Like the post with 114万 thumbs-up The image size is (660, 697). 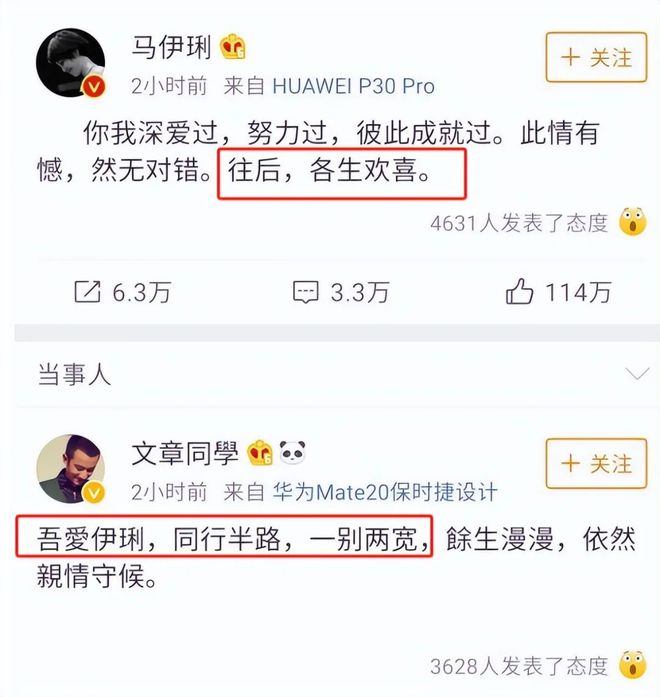coord(519,291)
